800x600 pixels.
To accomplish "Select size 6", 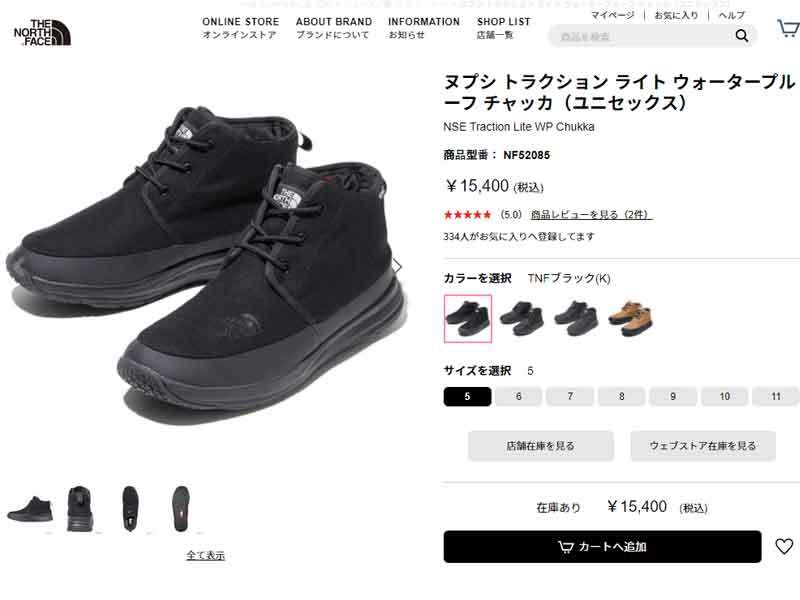I will coord(518,396).
